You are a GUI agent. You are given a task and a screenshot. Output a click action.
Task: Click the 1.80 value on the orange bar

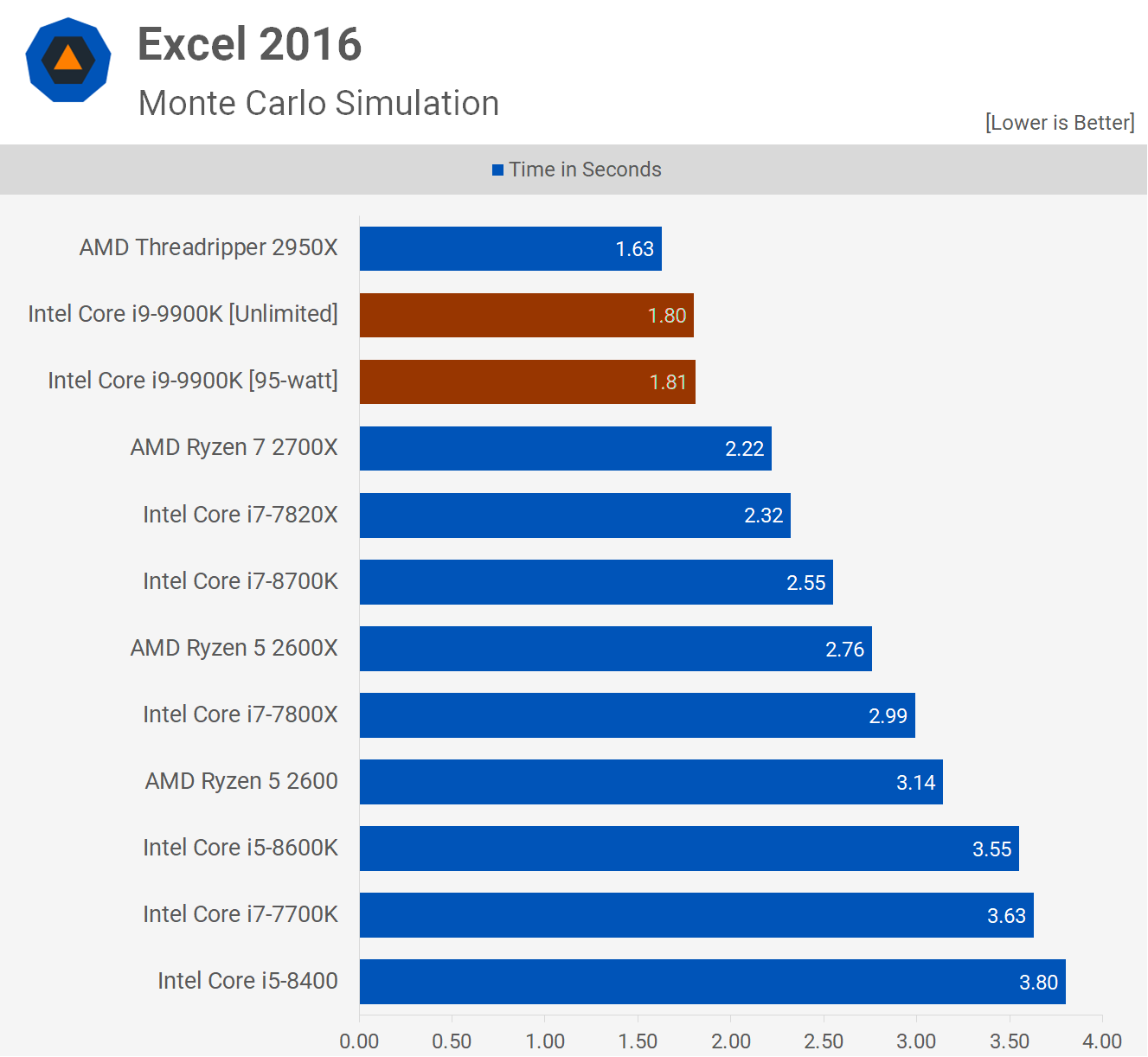click(x=667, y=316)
